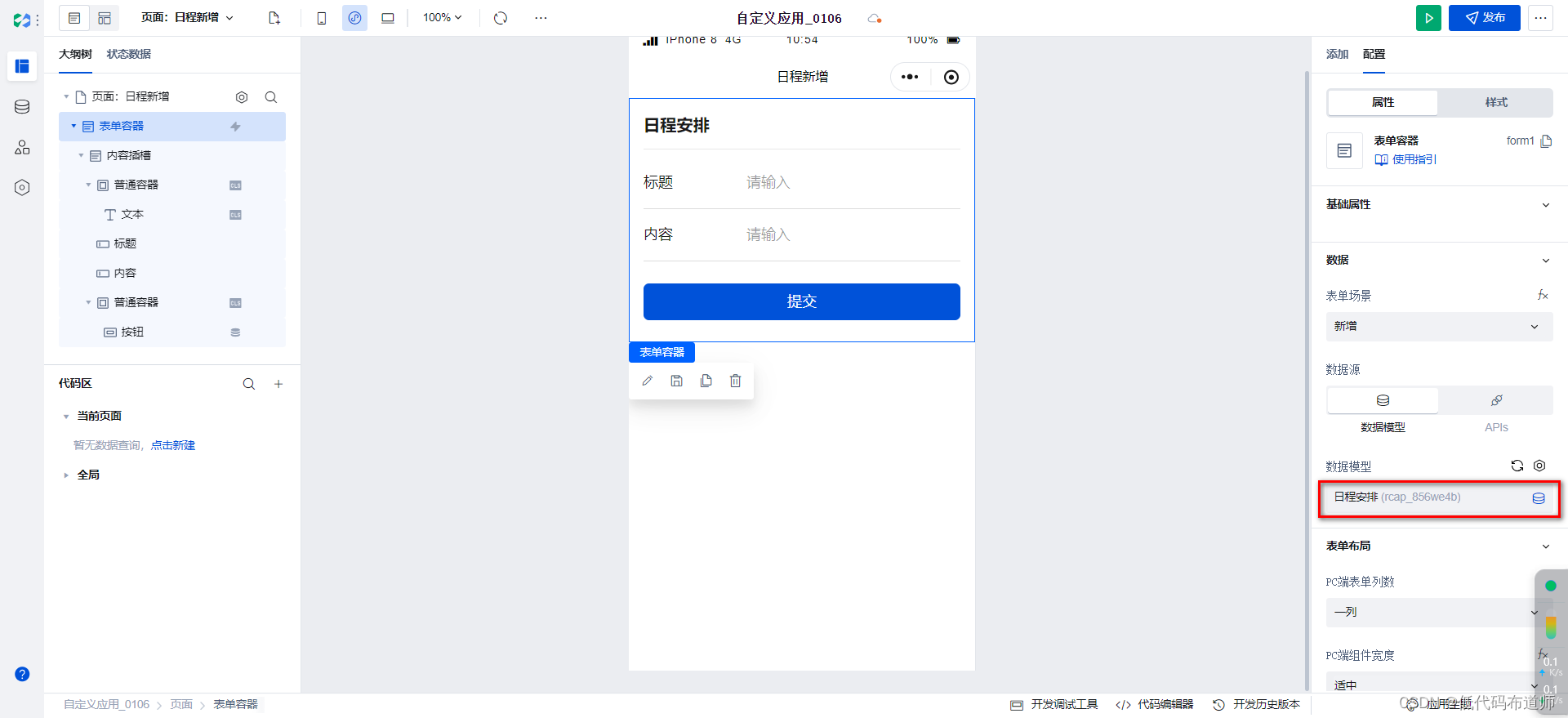Select the 按钮 tree item
The width and height of the screenshot is (1568, 718).
click(172, 332)
